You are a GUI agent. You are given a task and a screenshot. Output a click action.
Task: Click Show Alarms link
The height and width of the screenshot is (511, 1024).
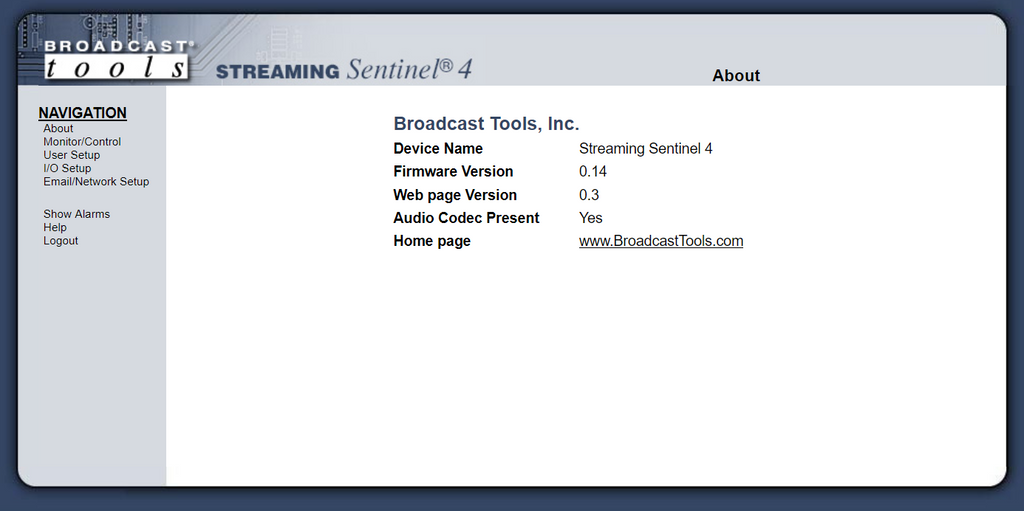click(x=76, y=214)
